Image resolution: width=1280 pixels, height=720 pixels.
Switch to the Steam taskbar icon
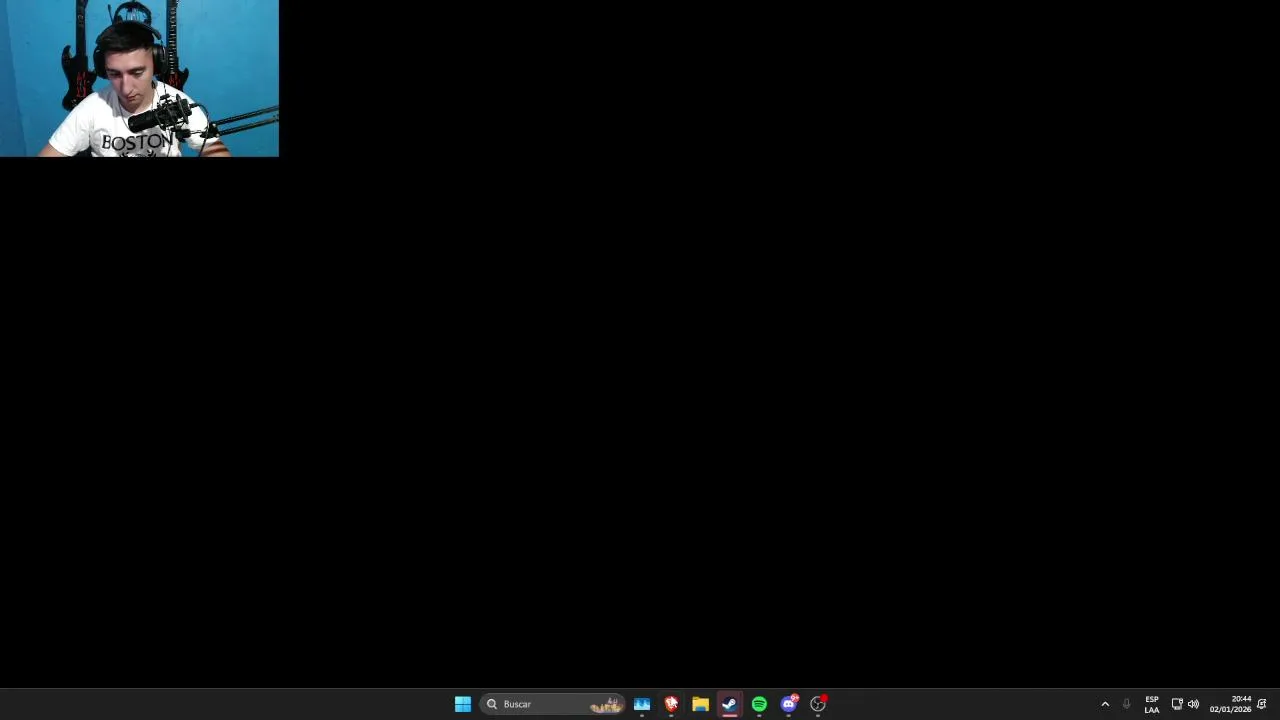coord(730,704)
